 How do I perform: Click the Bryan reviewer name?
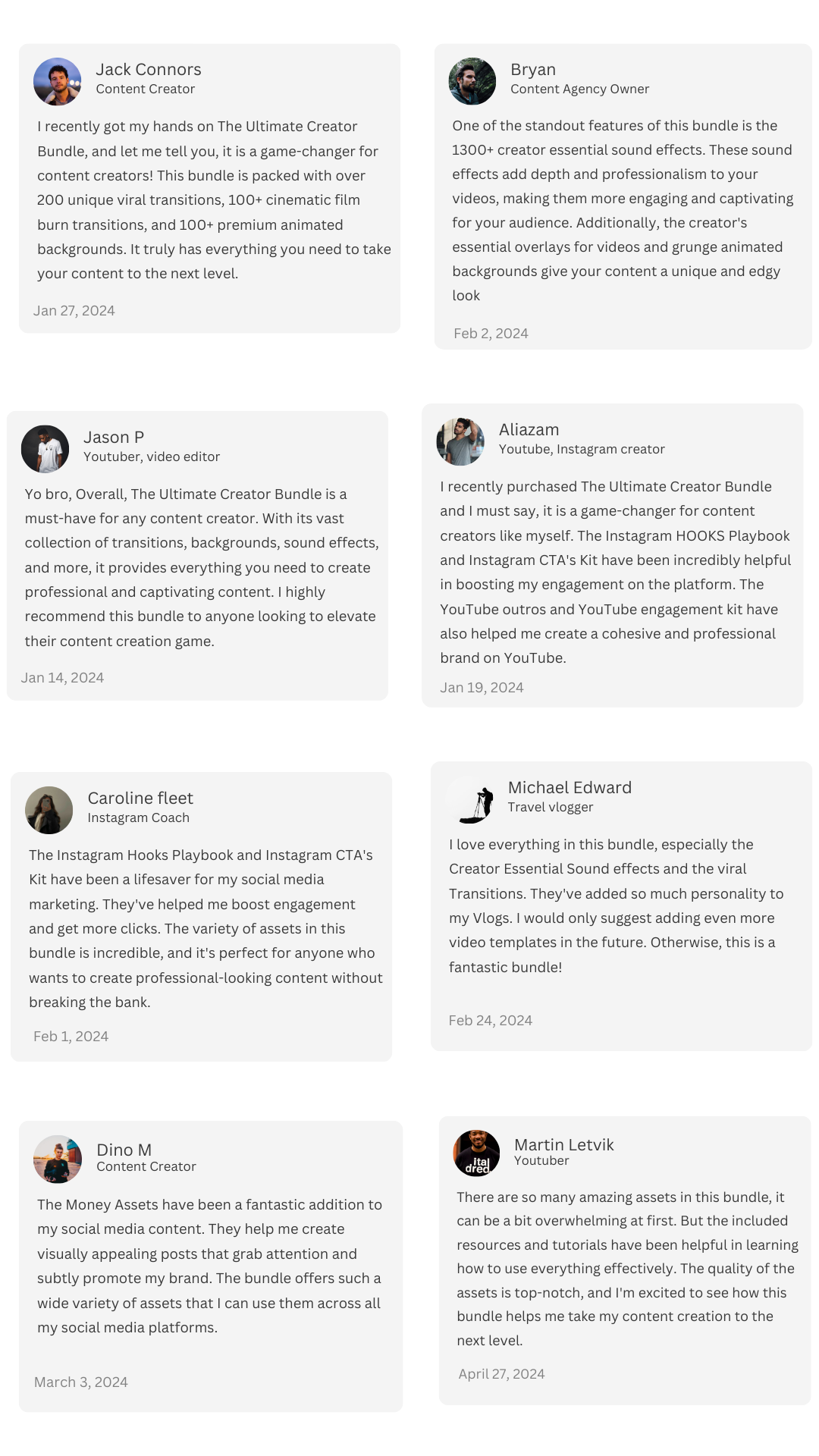click(x=533, y=70)
